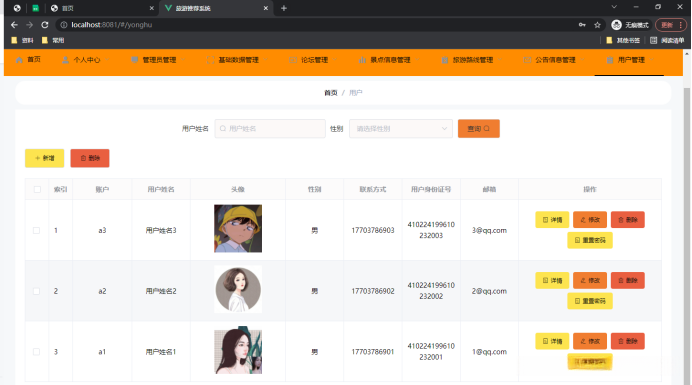
Task: Check the checkbox for row a2
Action: tap(37, 291)
